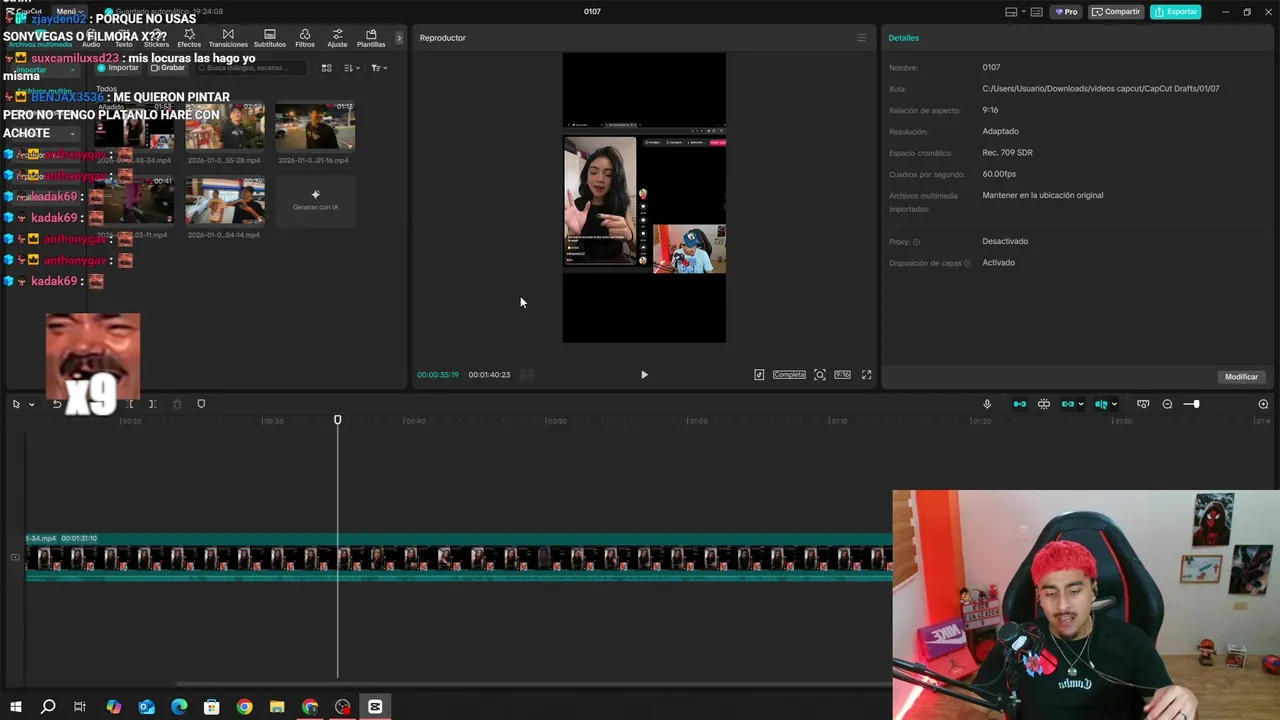Open the 9:16 aspect ratio button
1280x720 pixels.
point(842,375)
